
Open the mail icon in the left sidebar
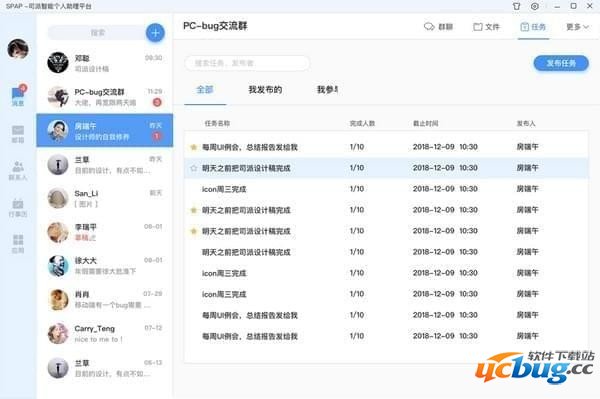[x=18, y=134]
